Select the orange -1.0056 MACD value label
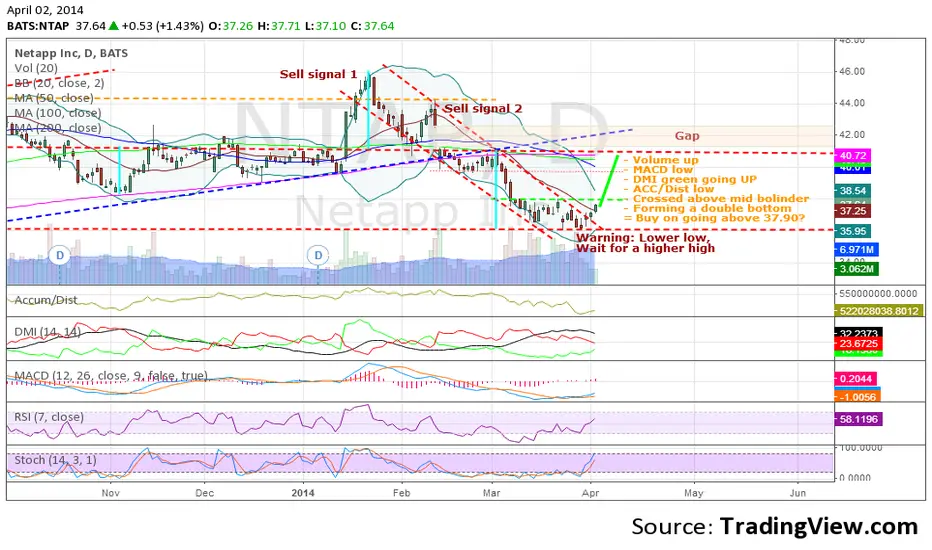Viewport: 932px width, 550px height. tap(857, 397)
